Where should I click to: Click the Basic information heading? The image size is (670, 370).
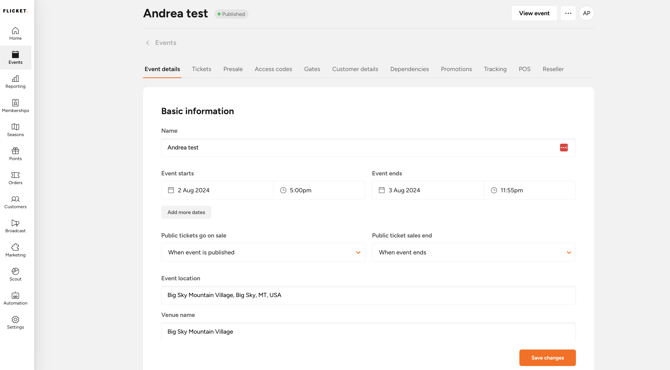(x=197, y=111)
